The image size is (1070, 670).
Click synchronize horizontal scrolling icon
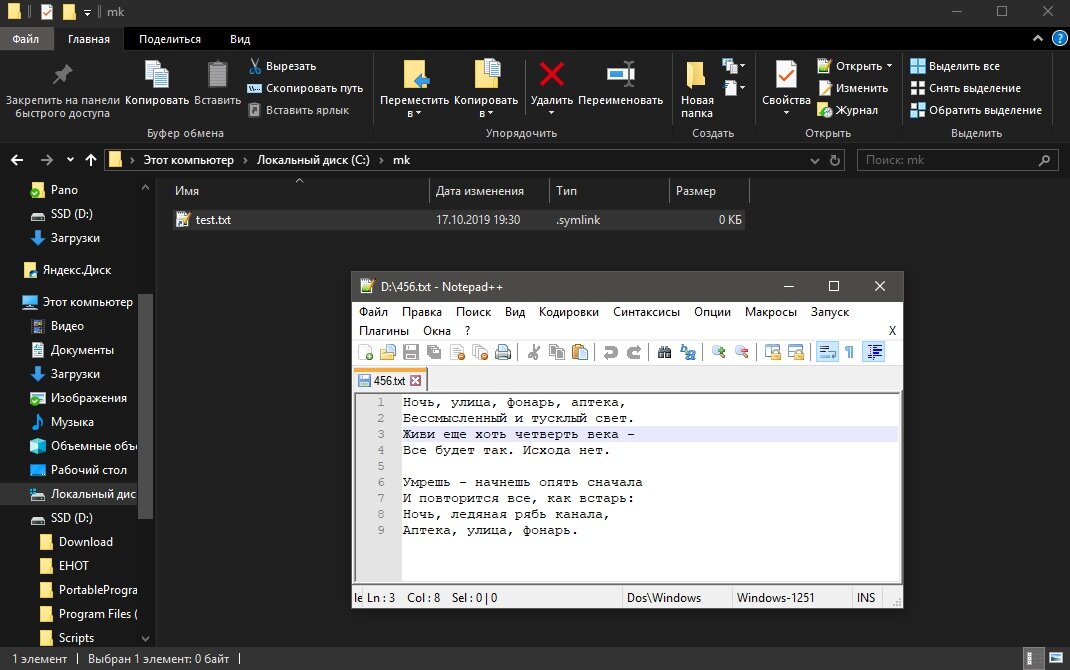tap(796, 352)
